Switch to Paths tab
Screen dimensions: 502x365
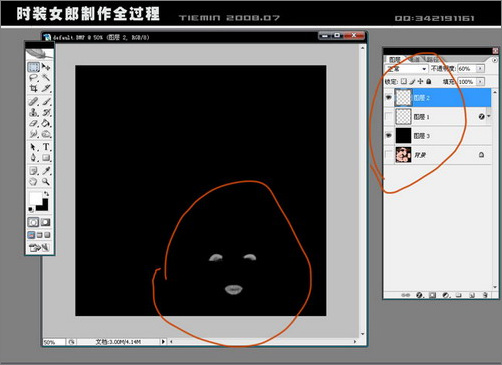point(433,59)
